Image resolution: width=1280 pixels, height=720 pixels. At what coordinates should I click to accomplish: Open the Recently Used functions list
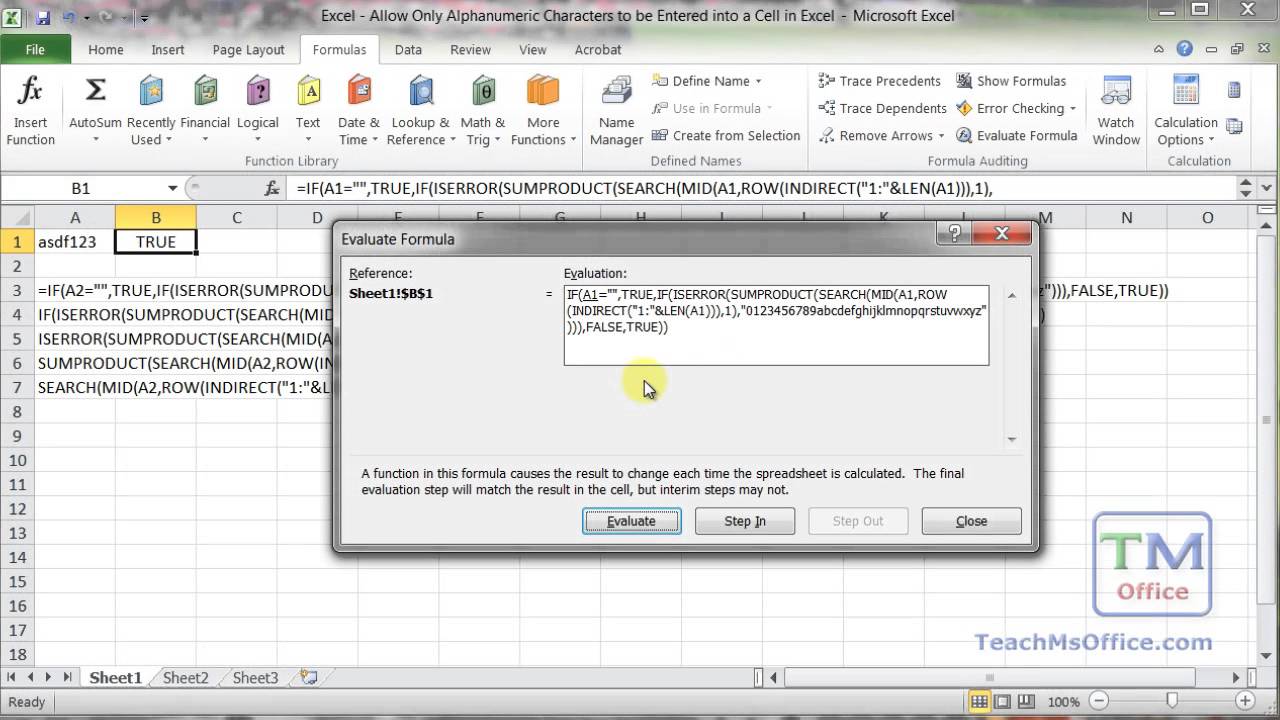[x=152, y=111]
